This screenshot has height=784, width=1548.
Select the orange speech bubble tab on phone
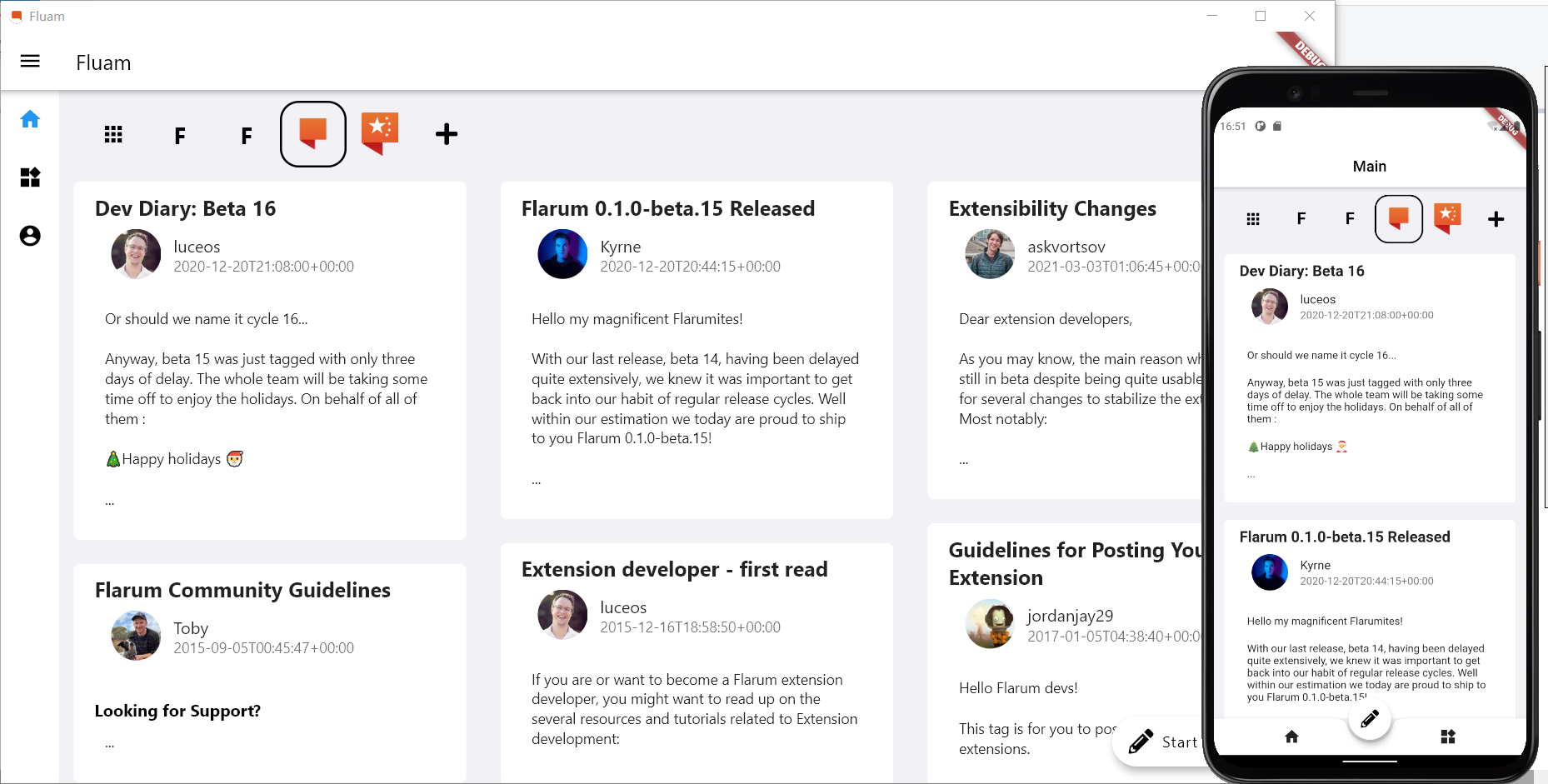[x=1399, y=219]
